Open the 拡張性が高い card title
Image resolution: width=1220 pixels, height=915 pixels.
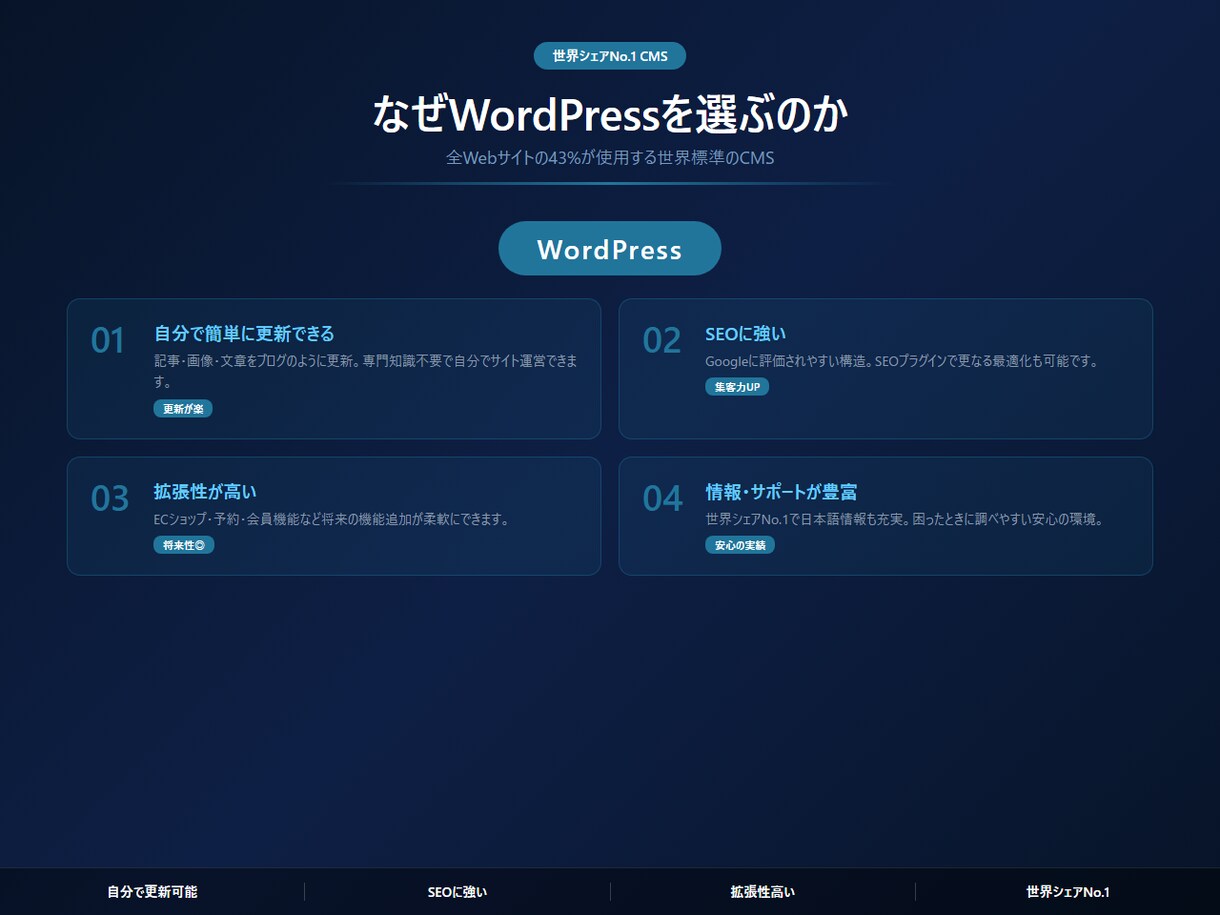coord(205,491)
